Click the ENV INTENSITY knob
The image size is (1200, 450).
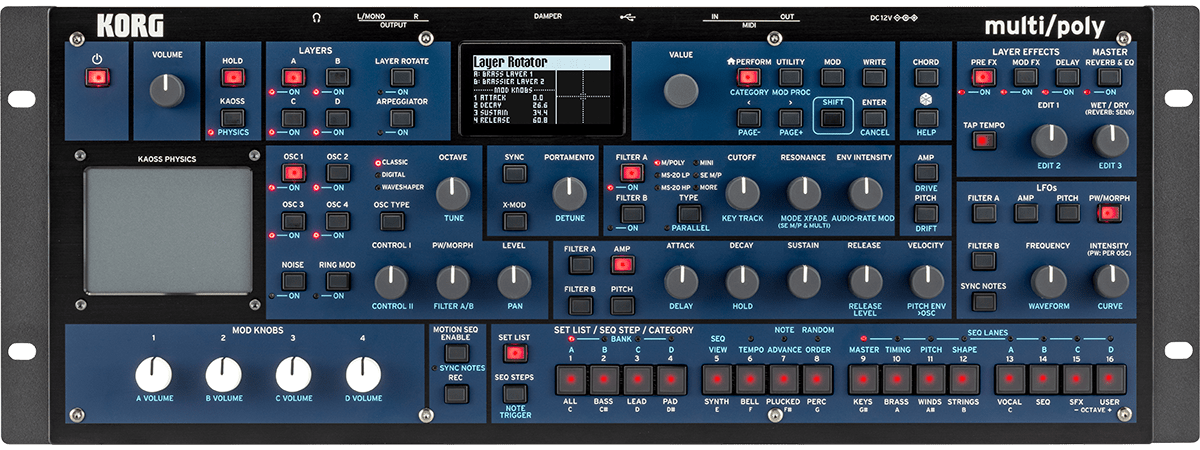865,192
